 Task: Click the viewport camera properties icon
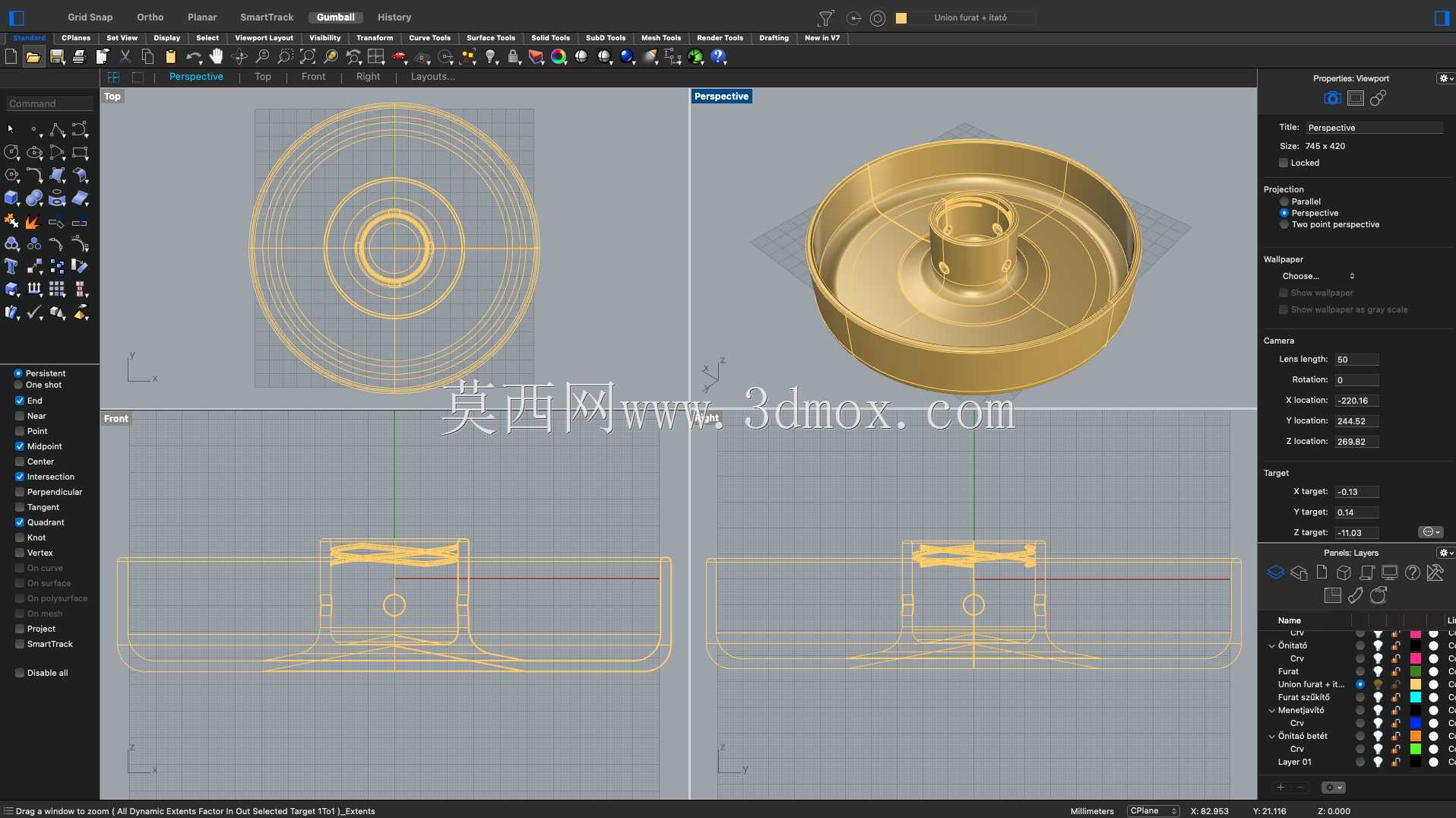pos(1332,98)
